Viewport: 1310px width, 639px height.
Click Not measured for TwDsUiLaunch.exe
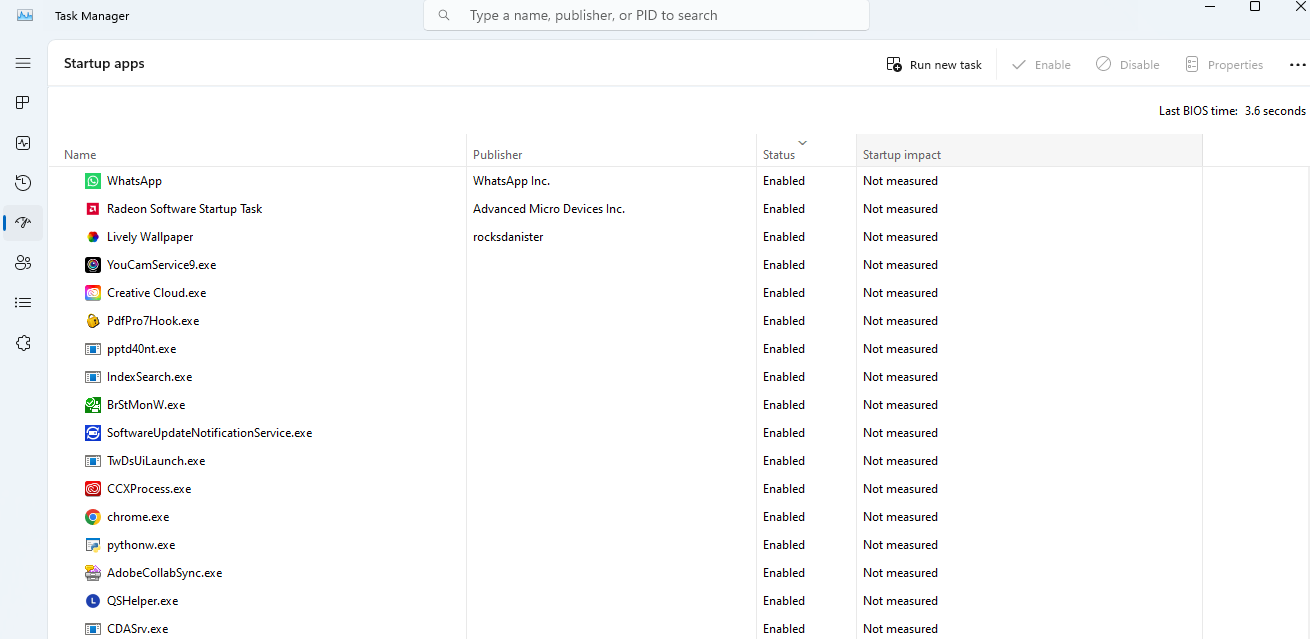click(900, 461)
